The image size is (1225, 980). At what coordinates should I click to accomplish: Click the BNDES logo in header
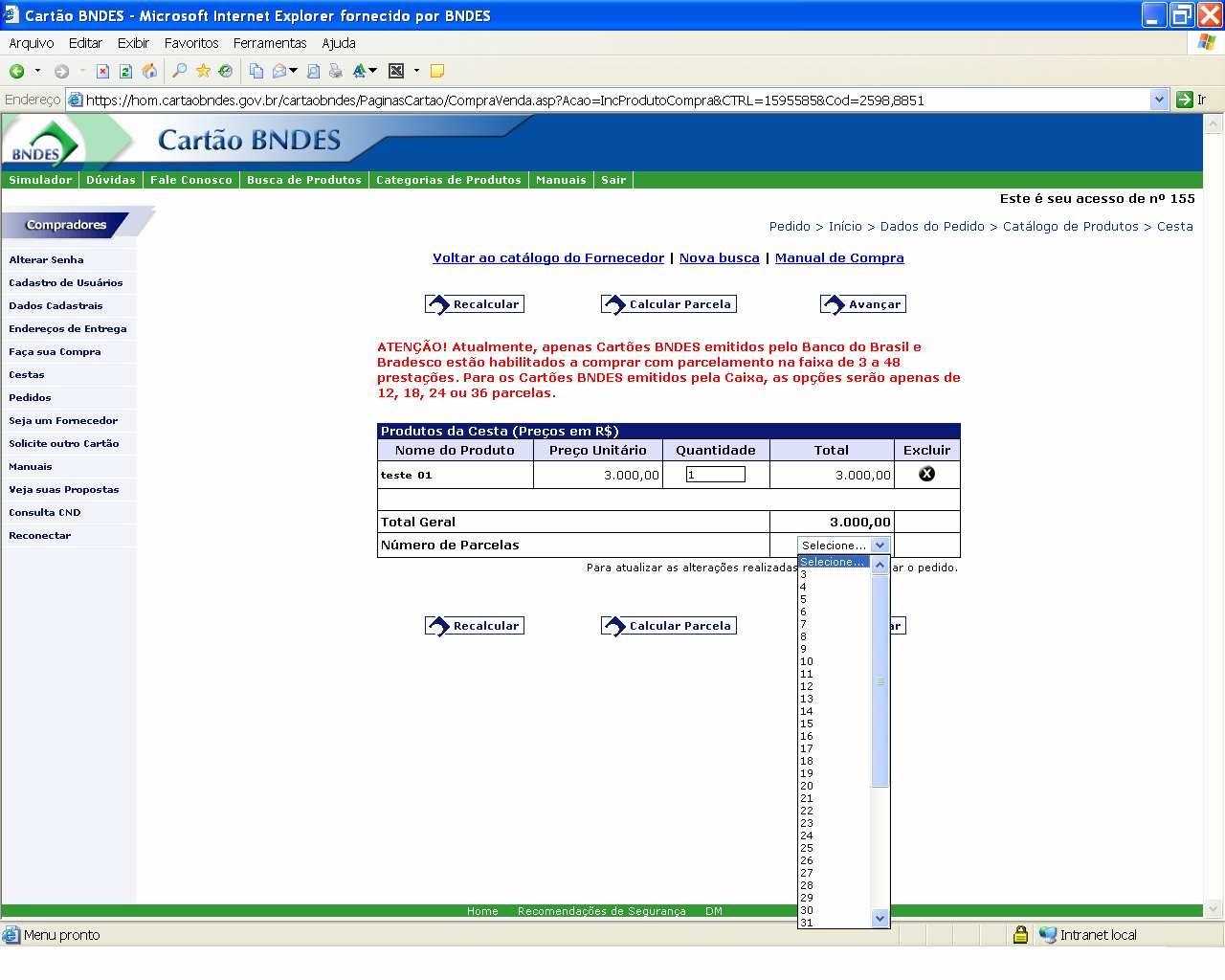[x=43, y=144]
